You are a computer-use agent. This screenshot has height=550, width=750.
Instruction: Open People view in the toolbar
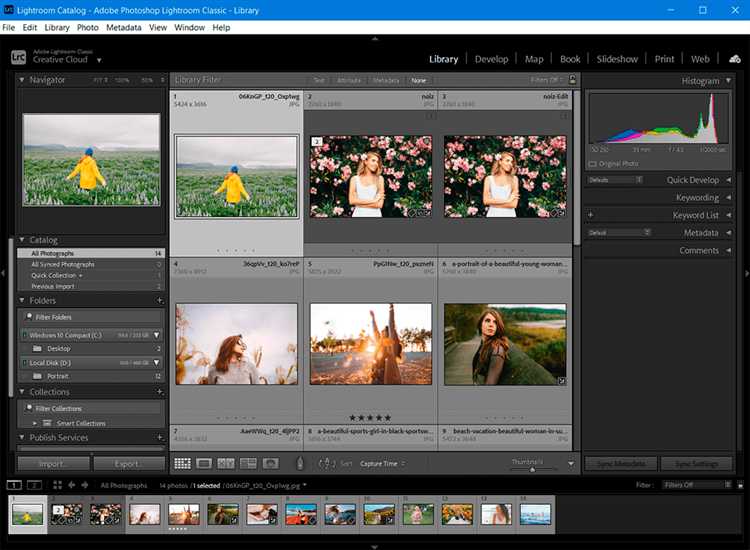(270, 463)
